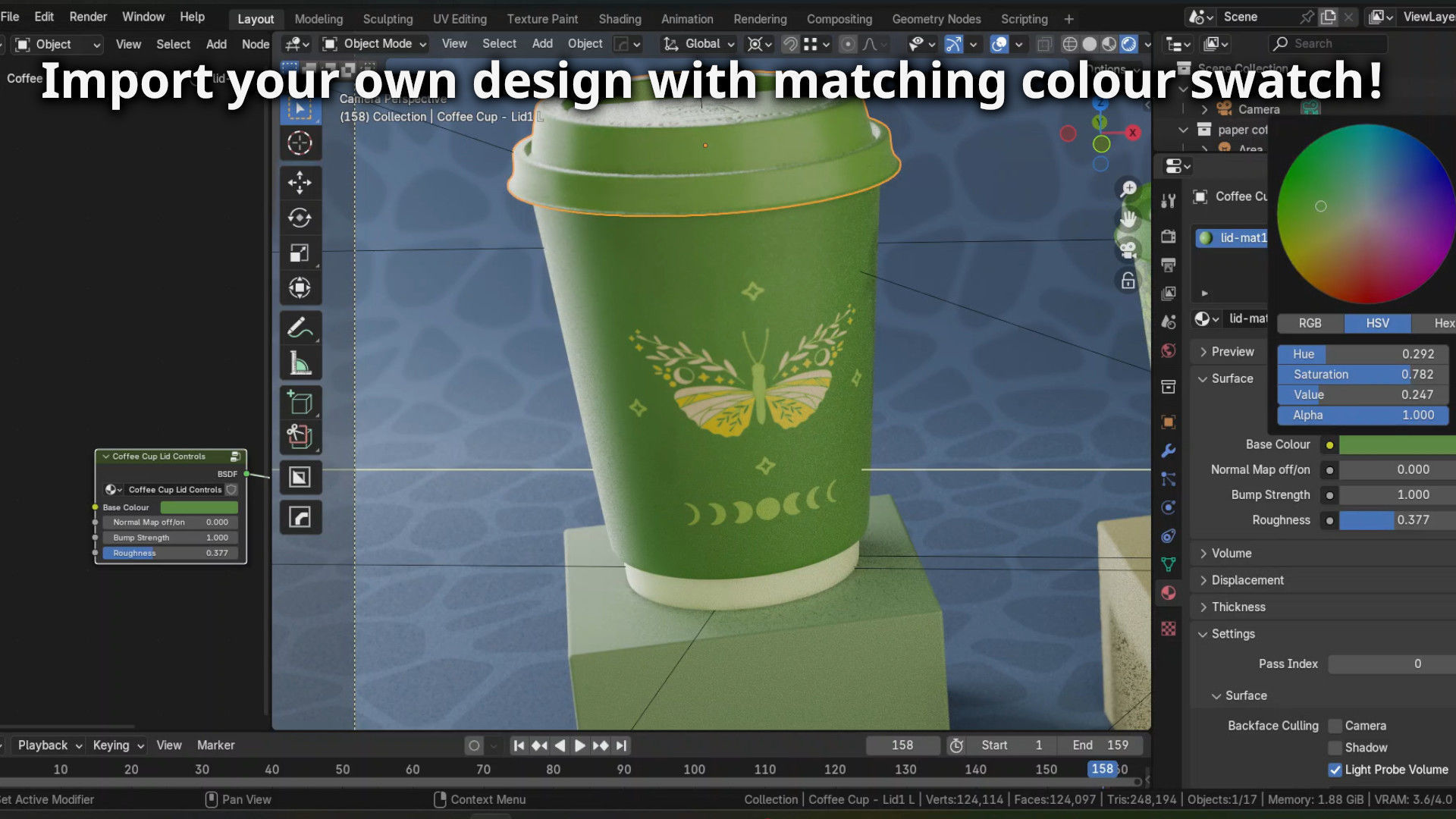The width and height of the screenshot is (1456, 819).
Task: Open the viewport Add menu
Action: click(x=542, y=44)
